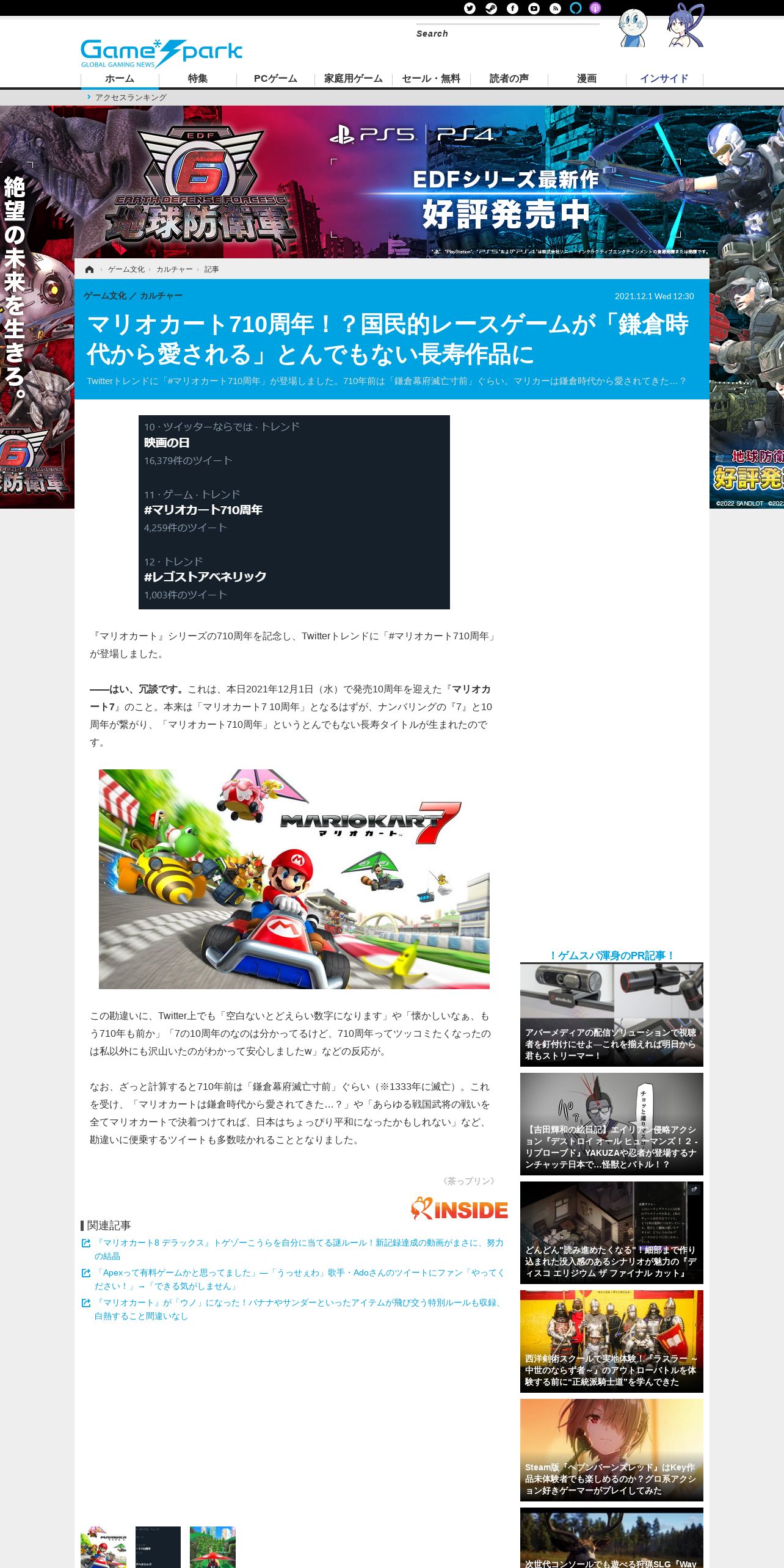Open 次世代コンソール 狩猟SLG PR card

(612, 1537)
